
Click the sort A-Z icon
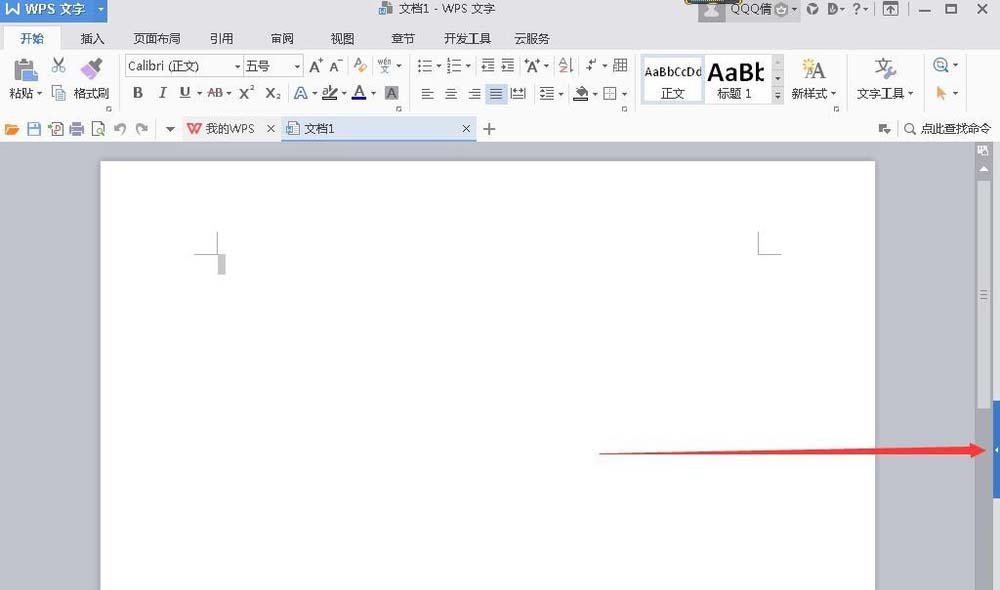click(566, 65)
